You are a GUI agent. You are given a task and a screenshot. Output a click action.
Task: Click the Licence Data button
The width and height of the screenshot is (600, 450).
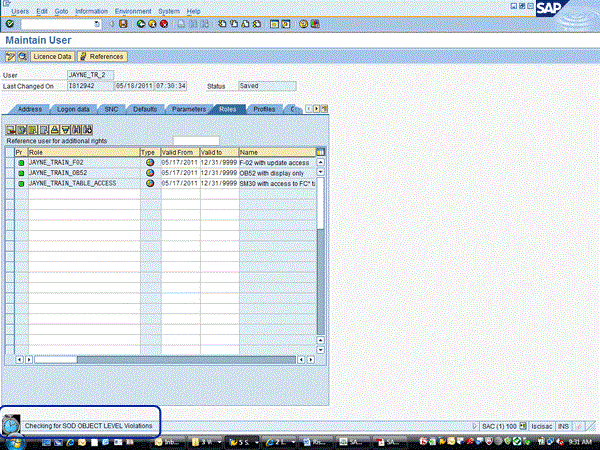(x=50, y=57)
